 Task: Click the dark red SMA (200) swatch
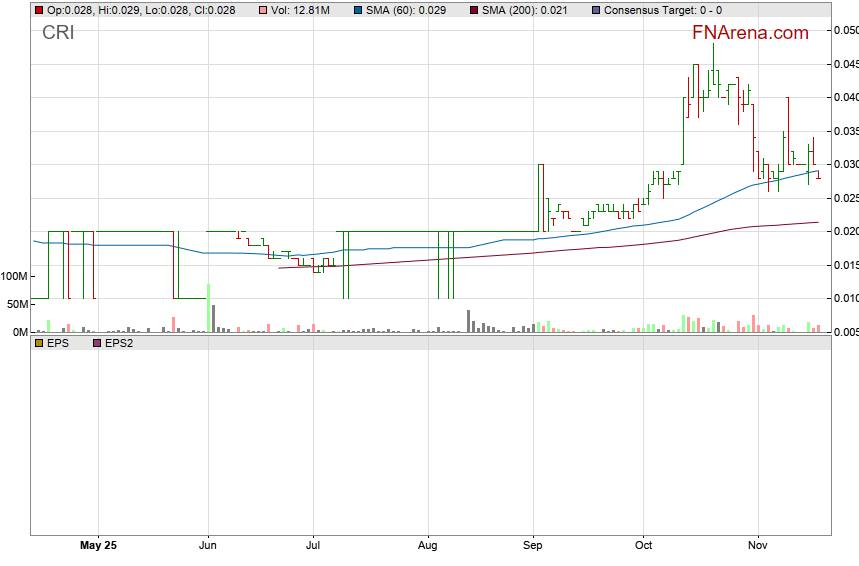[x=474, y=10]
